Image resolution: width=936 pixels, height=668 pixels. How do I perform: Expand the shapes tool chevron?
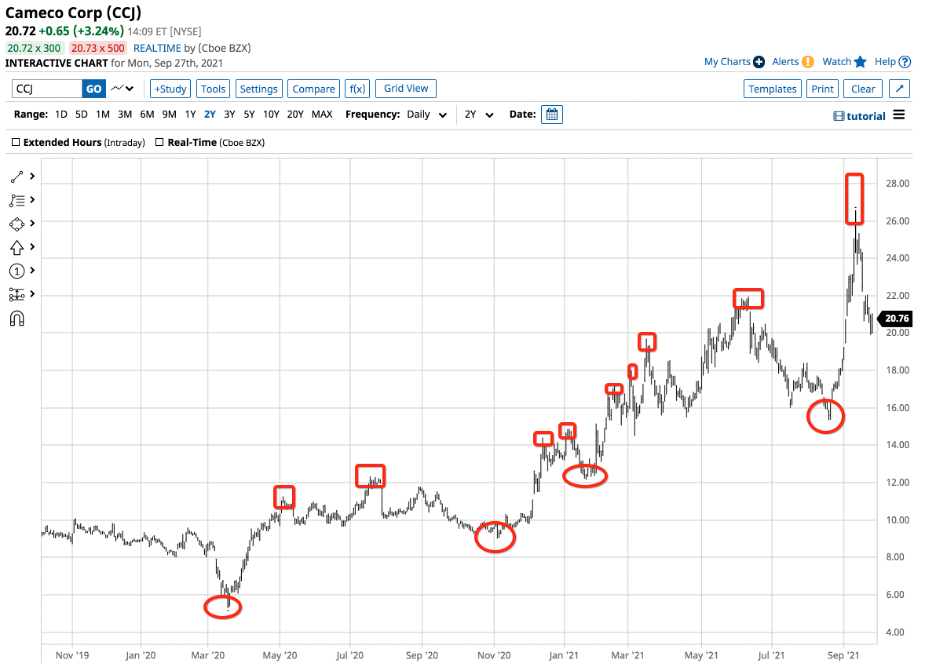pos(32,223)
